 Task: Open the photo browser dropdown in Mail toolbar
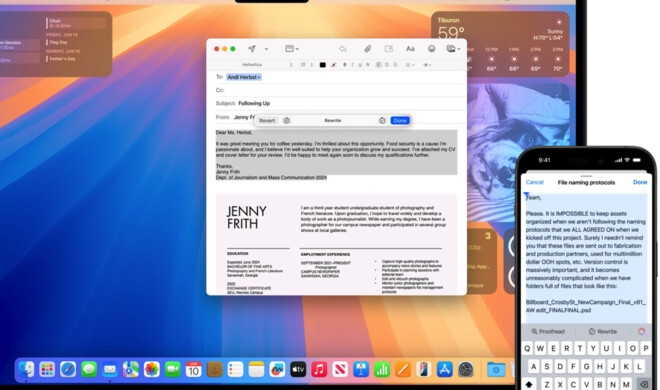point(453,49)
